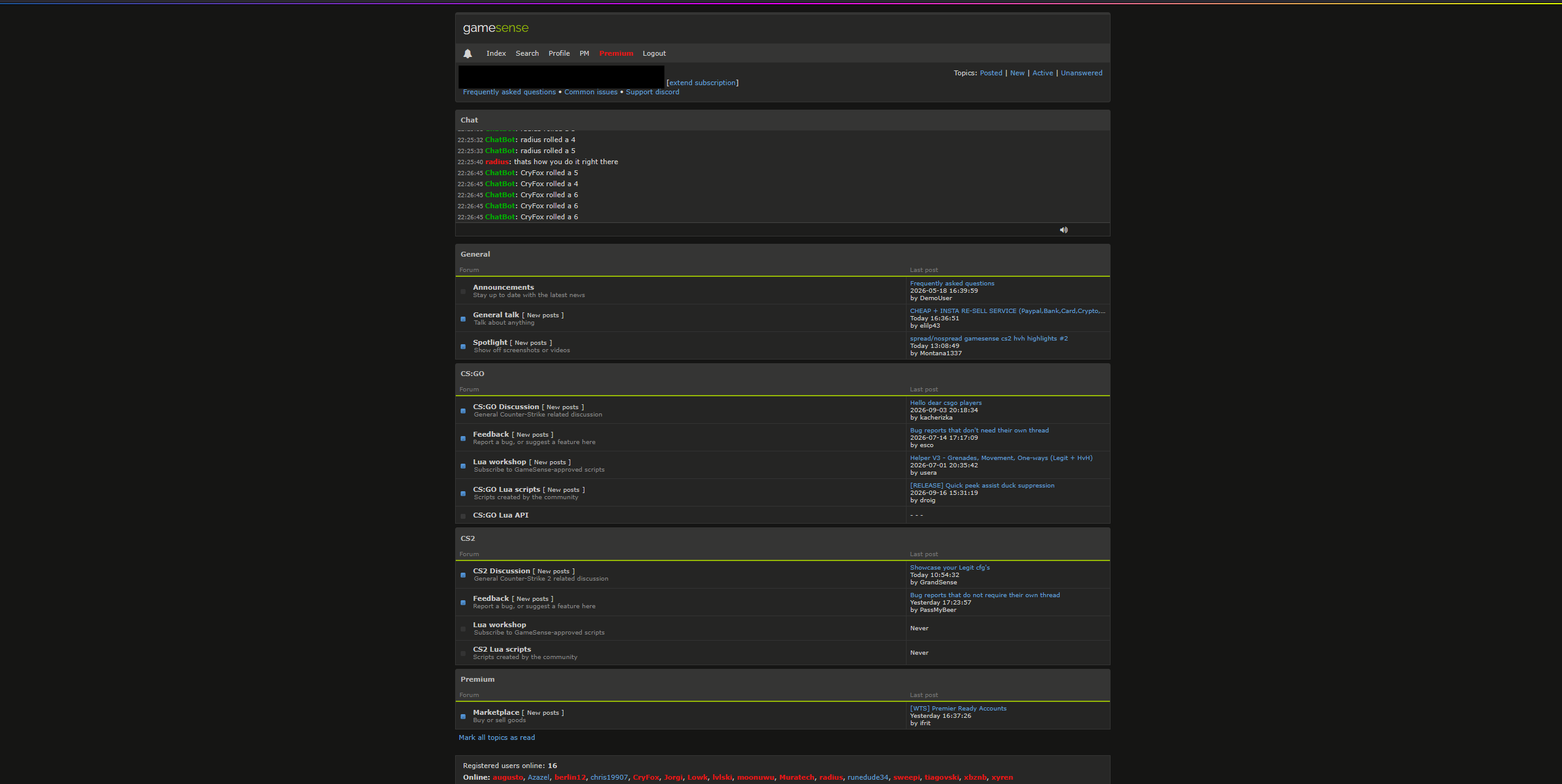Open the Spotlight forum

click(x=490, y=342)
